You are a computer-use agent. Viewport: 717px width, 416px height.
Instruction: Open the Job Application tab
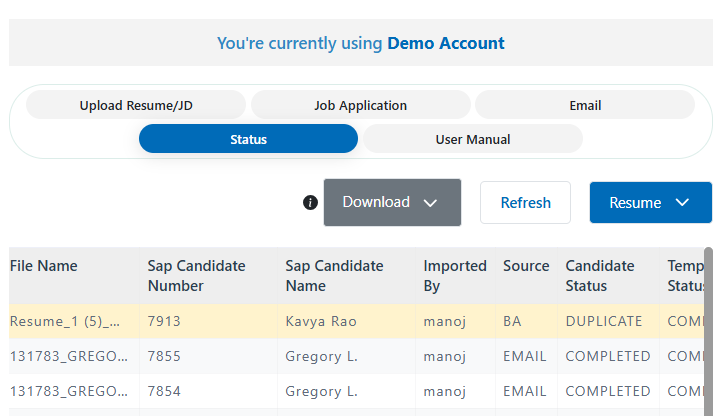click(x=360, y=105)
